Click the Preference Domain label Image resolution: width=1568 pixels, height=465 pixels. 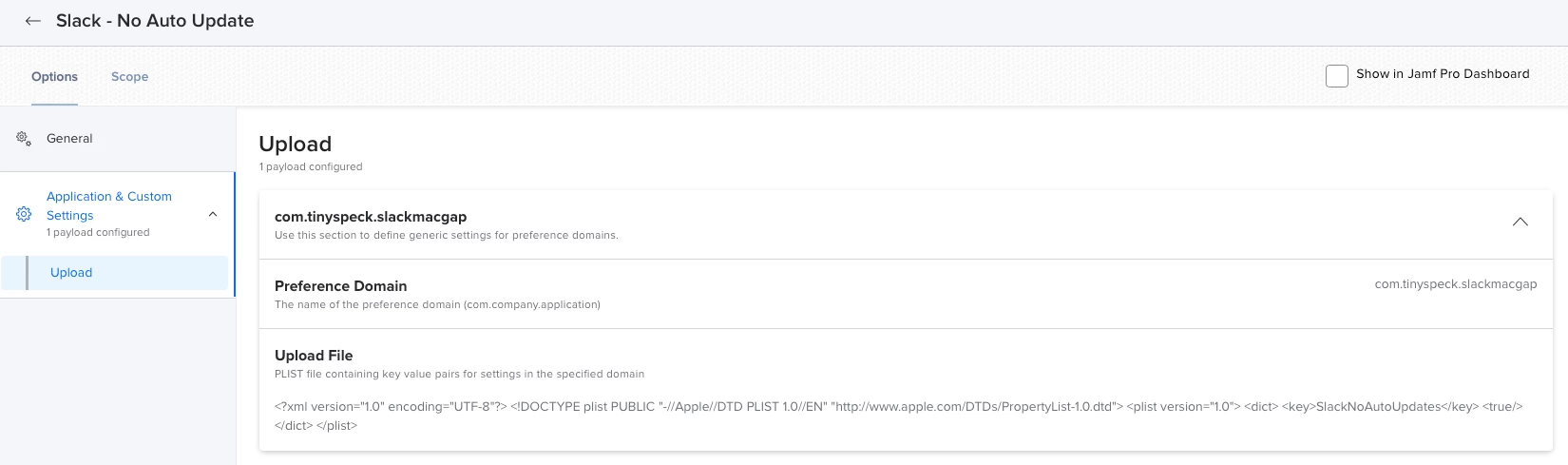pyautogui.click(x=340, y=285)
